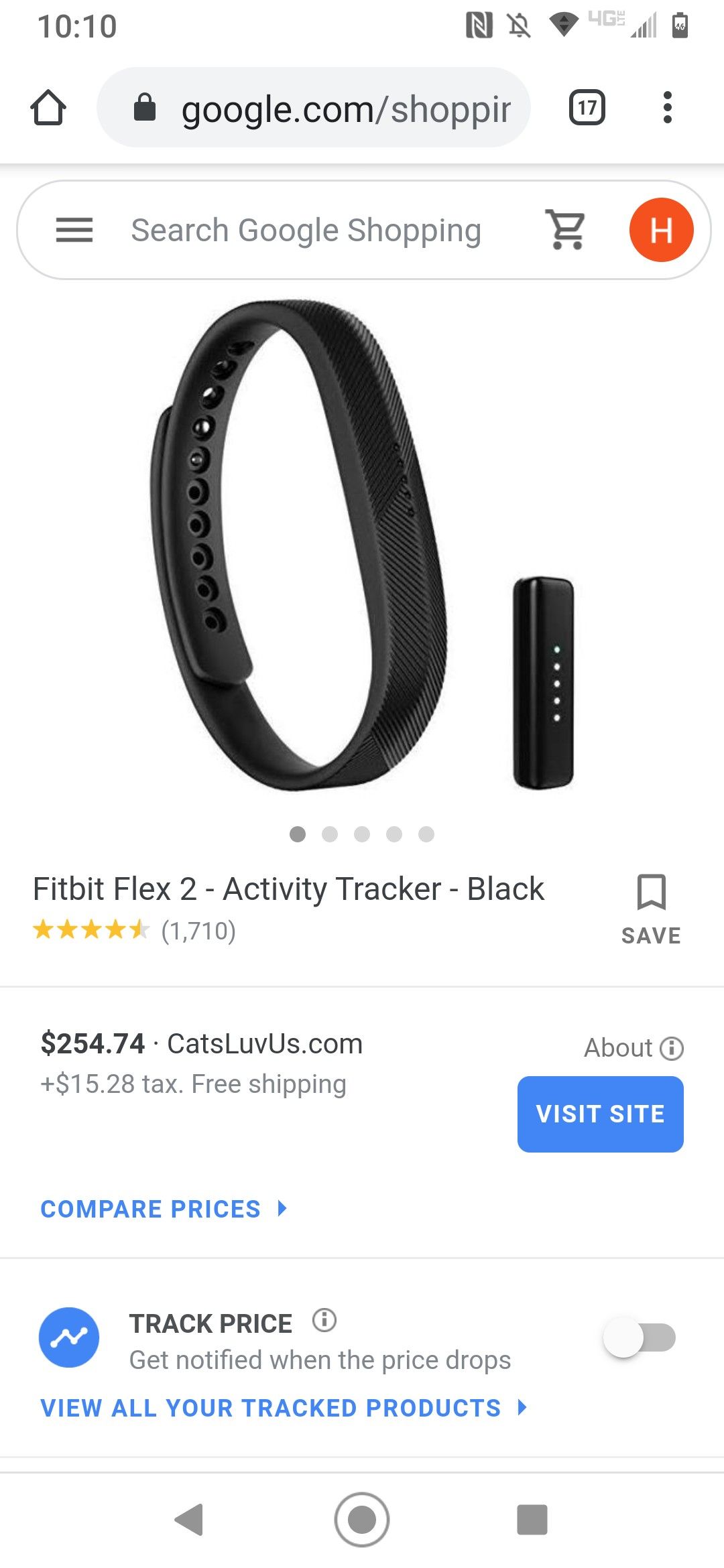Focus the Search Google Shopping field
The image size is (724, 1568).
306,230
